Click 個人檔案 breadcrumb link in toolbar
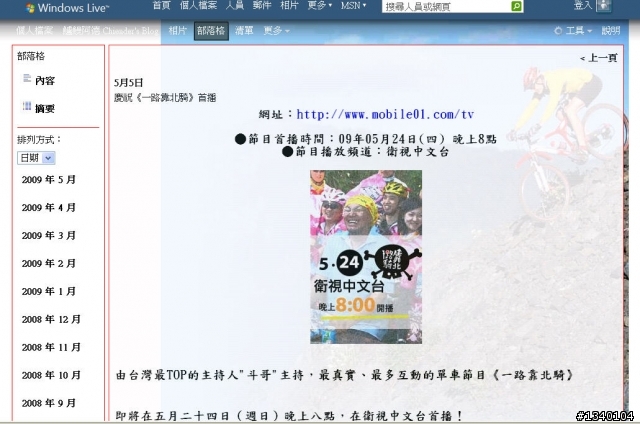The image size is (640, 424). pos(34,31)
